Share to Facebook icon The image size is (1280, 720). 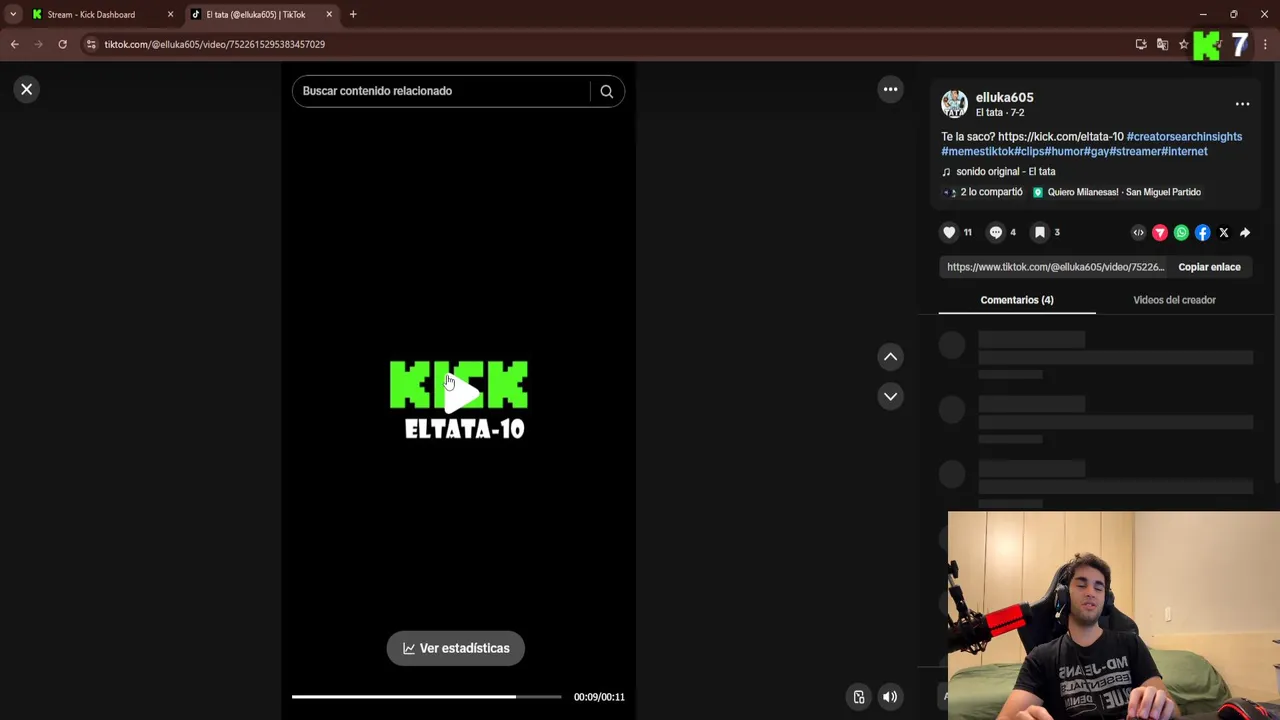[1202, 233]
